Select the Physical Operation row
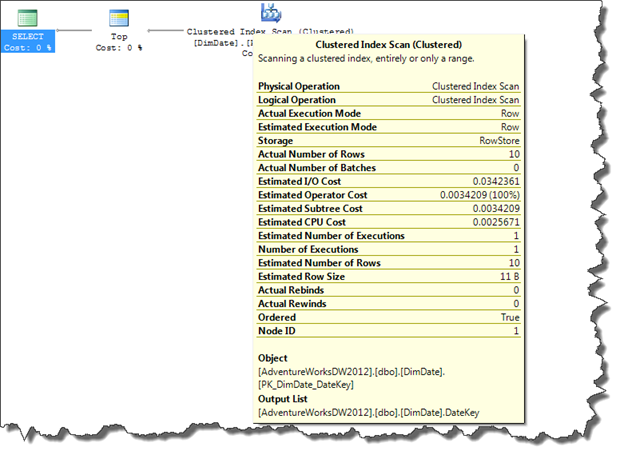Image resolution: width=624 pixels, height=459 pixels. (388, 87)
